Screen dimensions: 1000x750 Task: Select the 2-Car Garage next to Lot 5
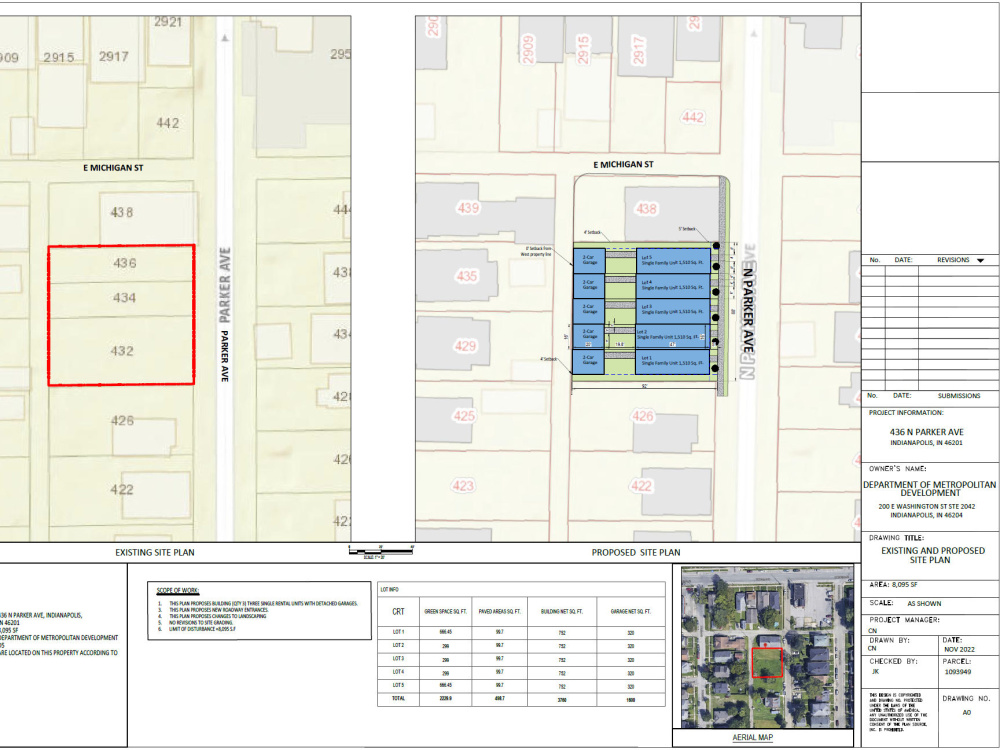(589, 261)
